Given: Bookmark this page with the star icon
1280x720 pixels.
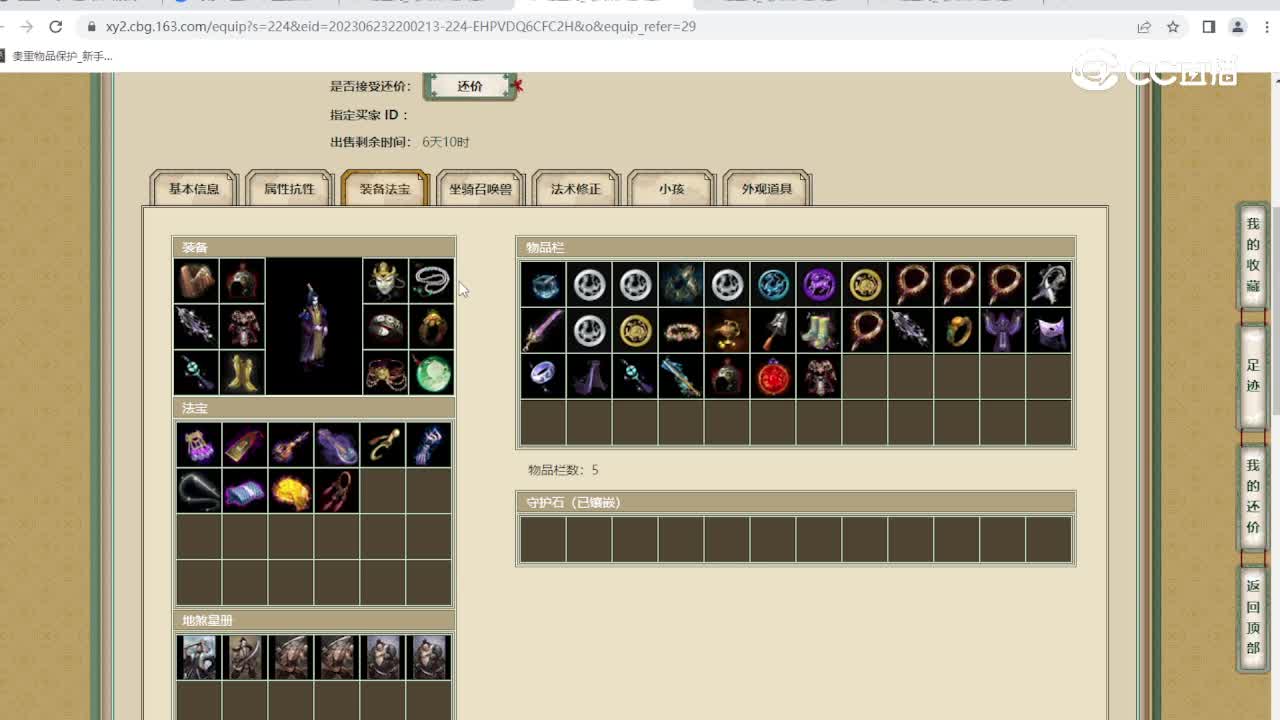Looking at the screenshot, I should pos(1173,27).
